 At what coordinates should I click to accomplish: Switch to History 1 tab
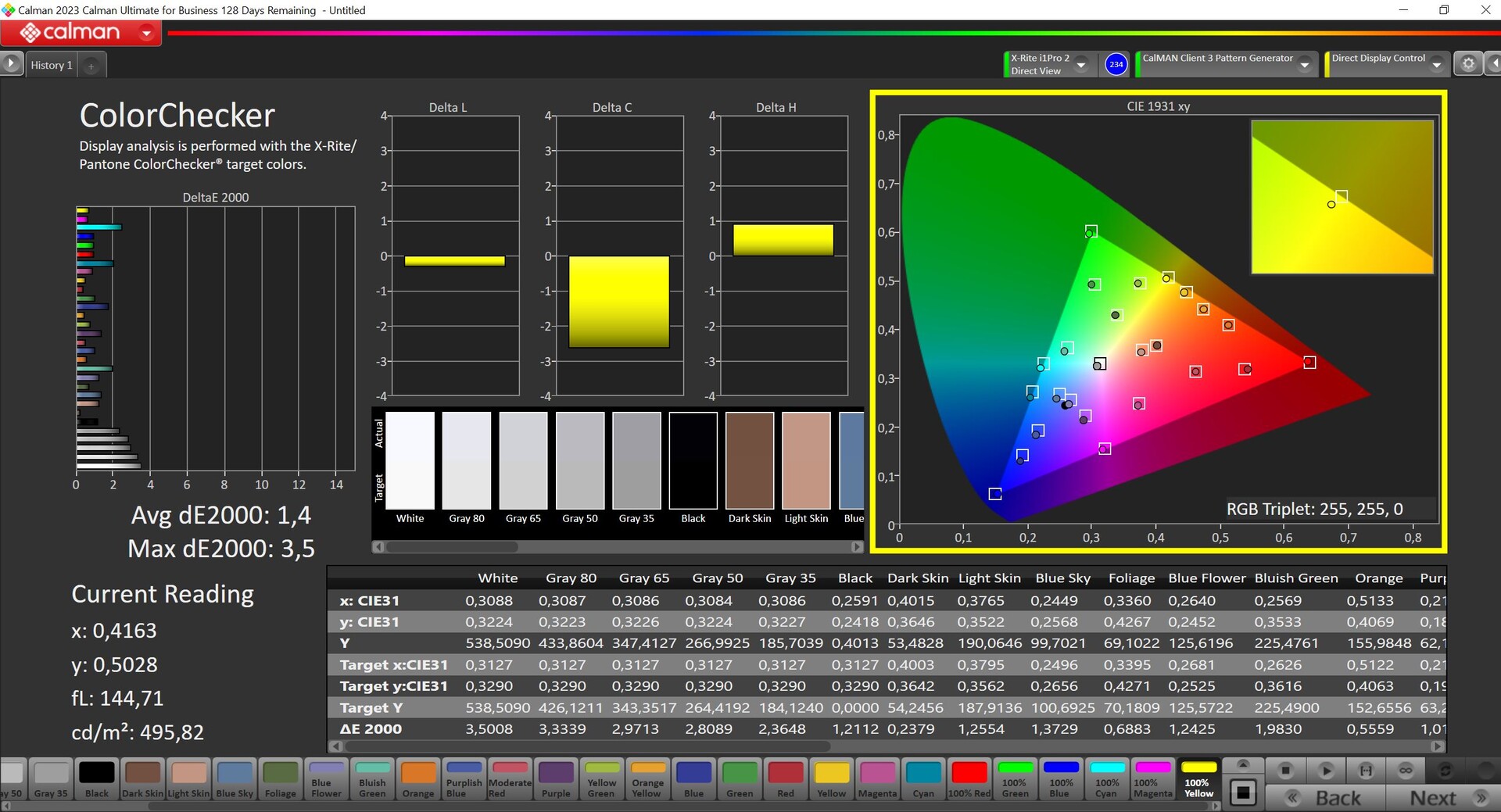pos(52,66)
